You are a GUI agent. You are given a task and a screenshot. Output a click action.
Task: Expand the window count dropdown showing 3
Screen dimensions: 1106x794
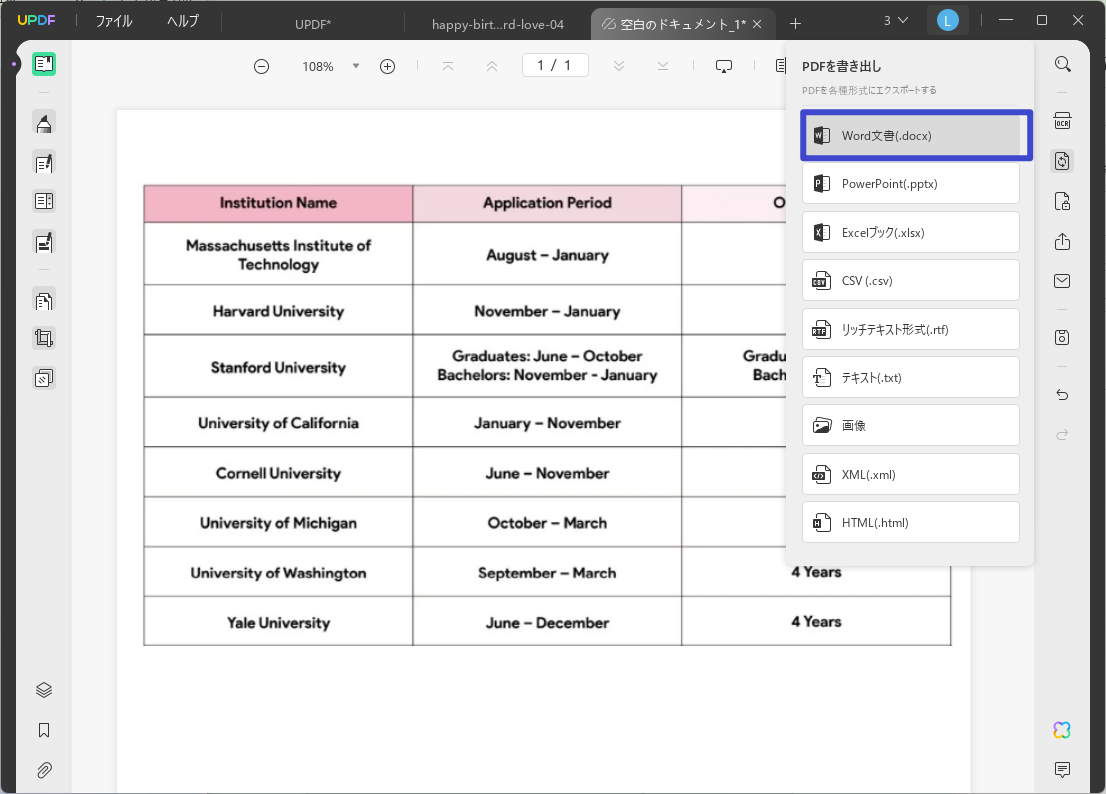tap(896, 21)
